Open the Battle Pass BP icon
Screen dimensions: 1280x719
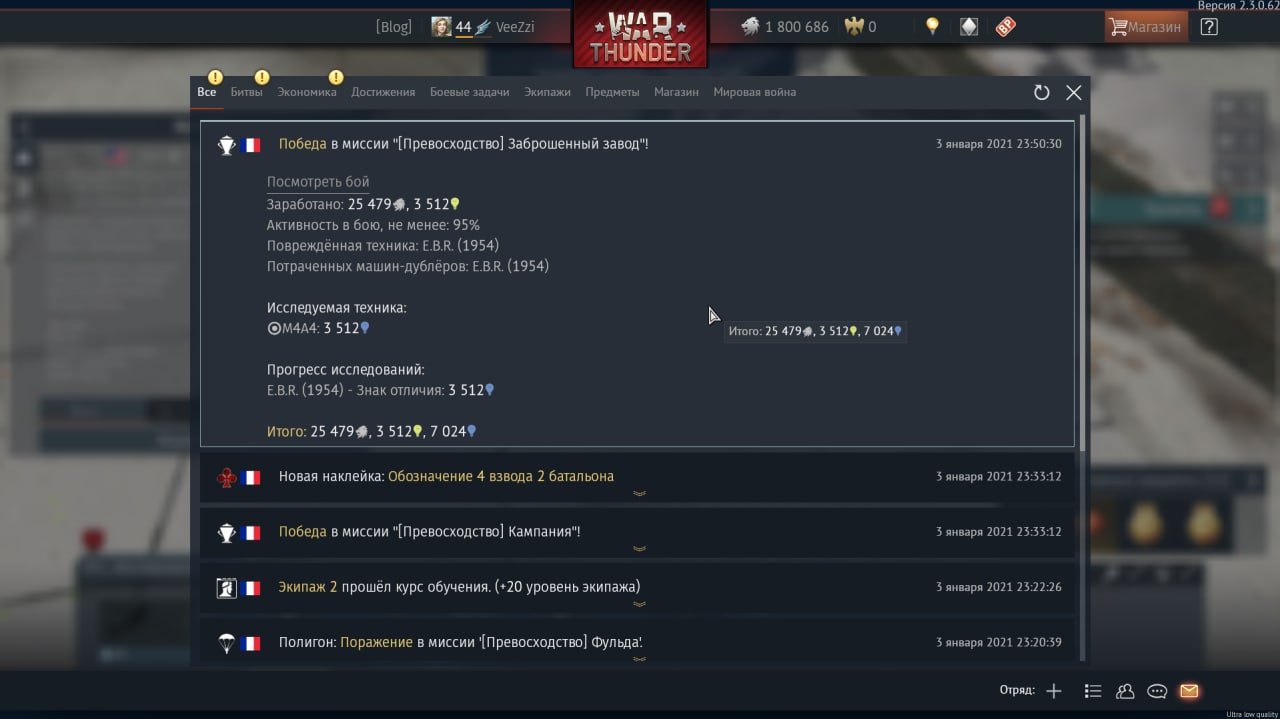click(1006, 27)
